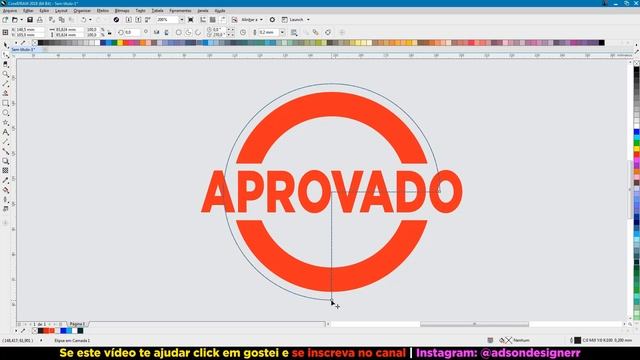
Task: Open Options via the gear icon
Action: pos(272,20)
